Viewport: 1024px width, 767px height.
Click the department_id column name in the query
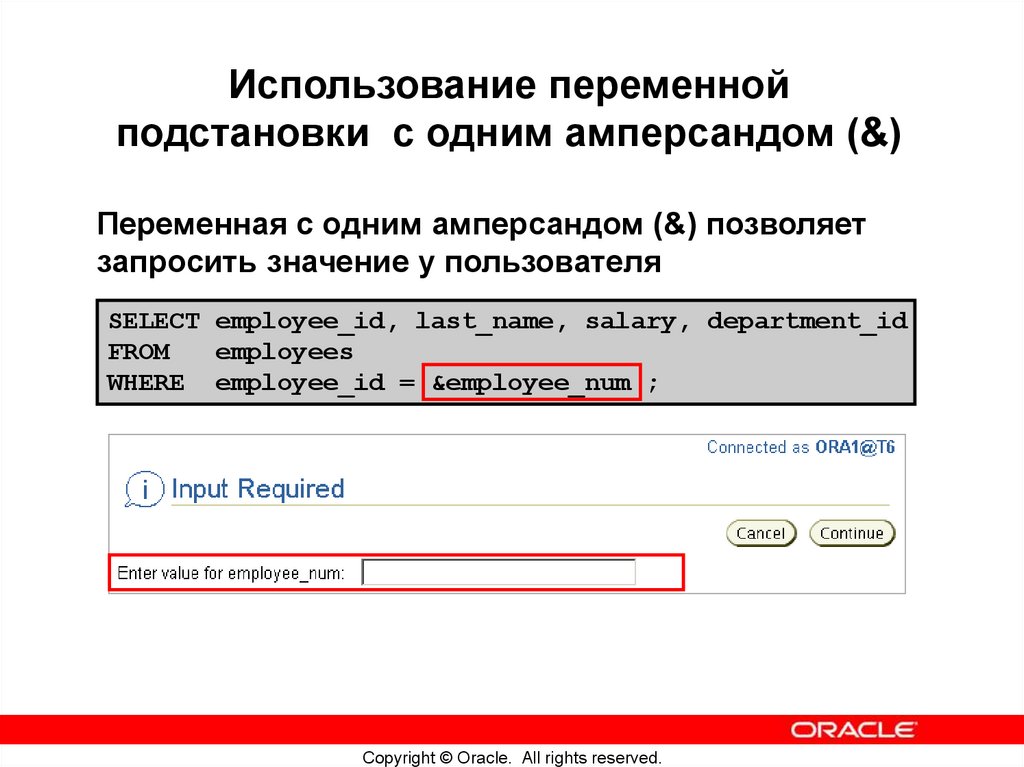coord(807,320)
